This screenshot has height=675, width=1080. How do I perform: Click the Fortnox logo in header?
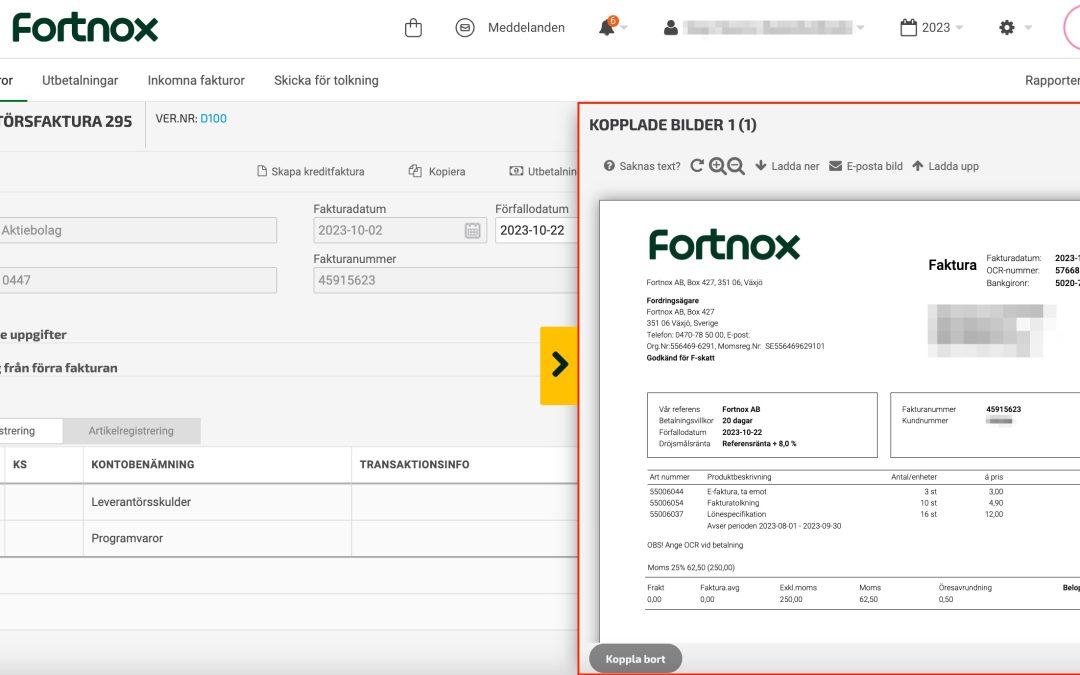pyautogui.click(x=85, y=28)
